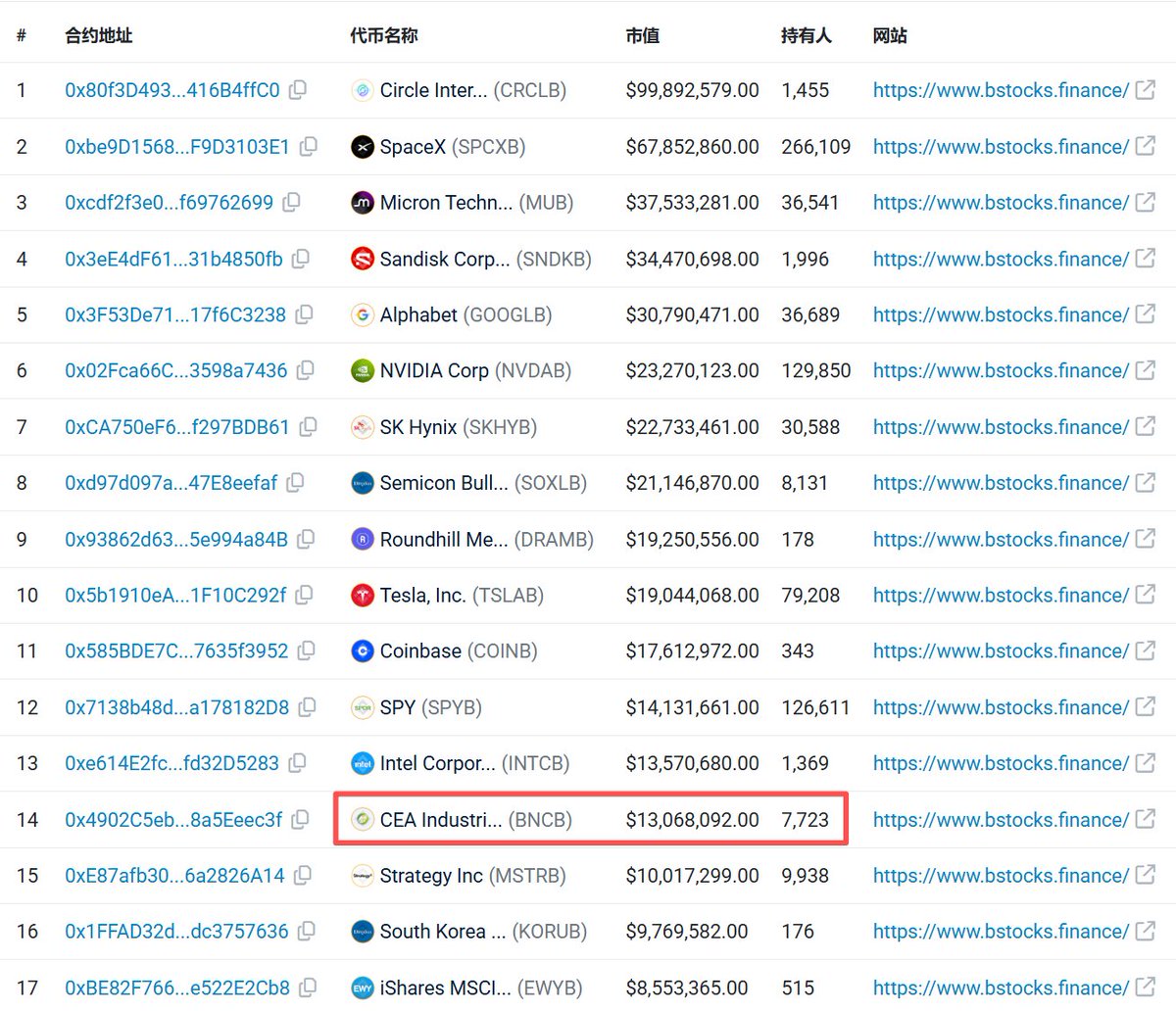Click the NVIDIA token logo
The height and width of the screenshot is (1011, 1176).
tap(363, 371)
